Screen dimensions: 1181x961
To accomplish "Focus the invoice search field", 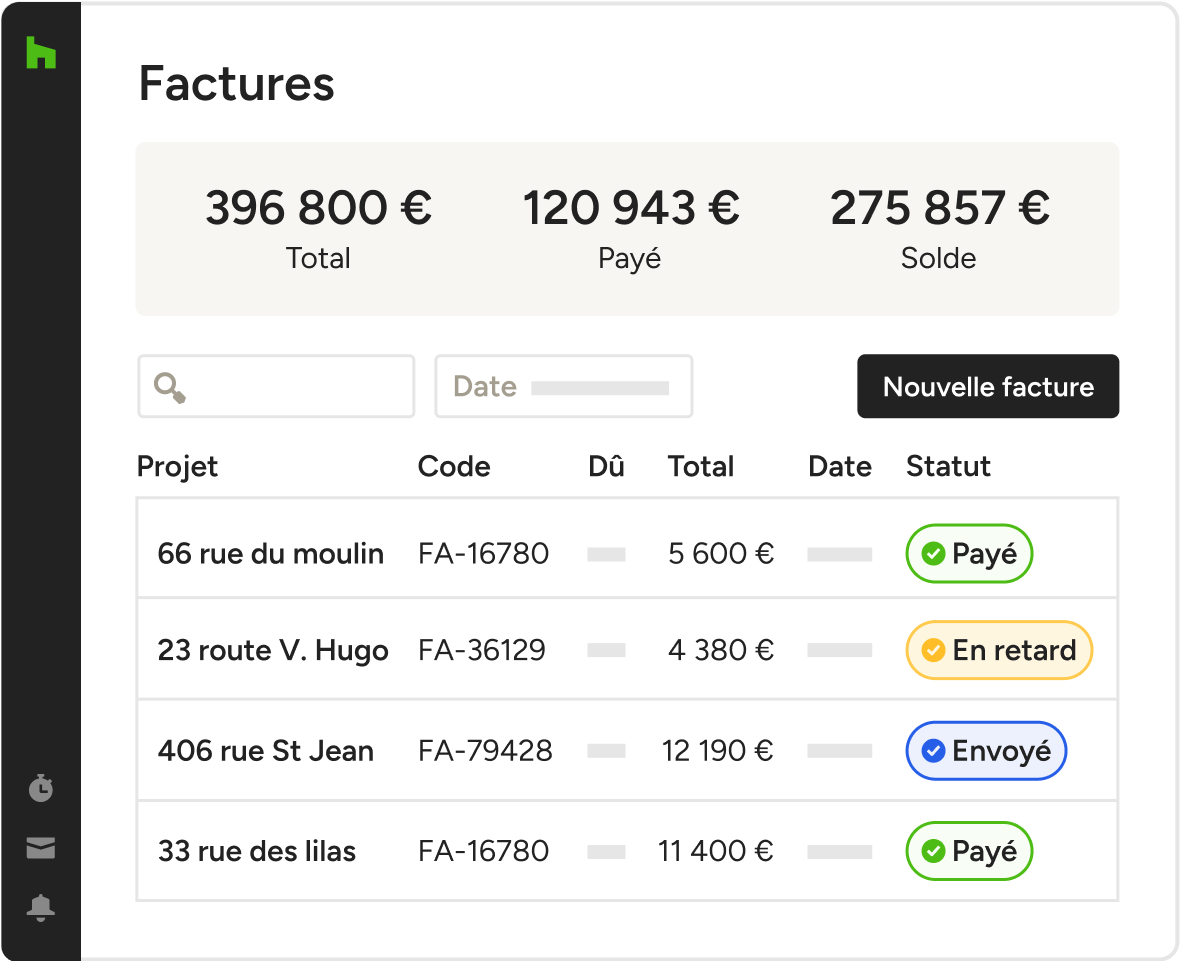I will (x=276, y=386).
